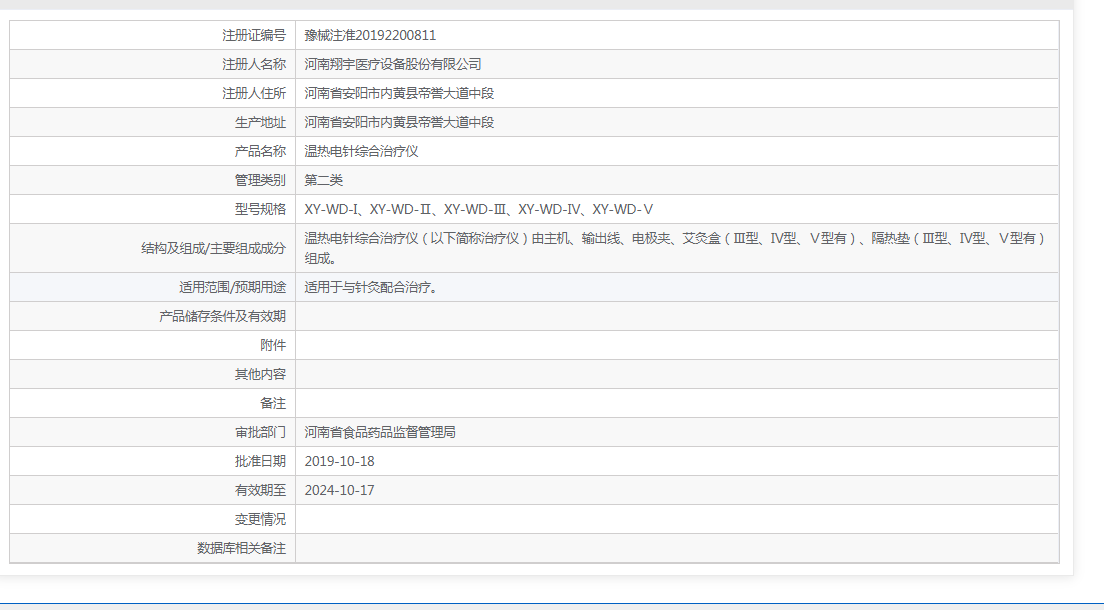The height and width of the screenshot is (610, 1104).
Task: Click the 审批部门 label
Action: coord(261,432)
